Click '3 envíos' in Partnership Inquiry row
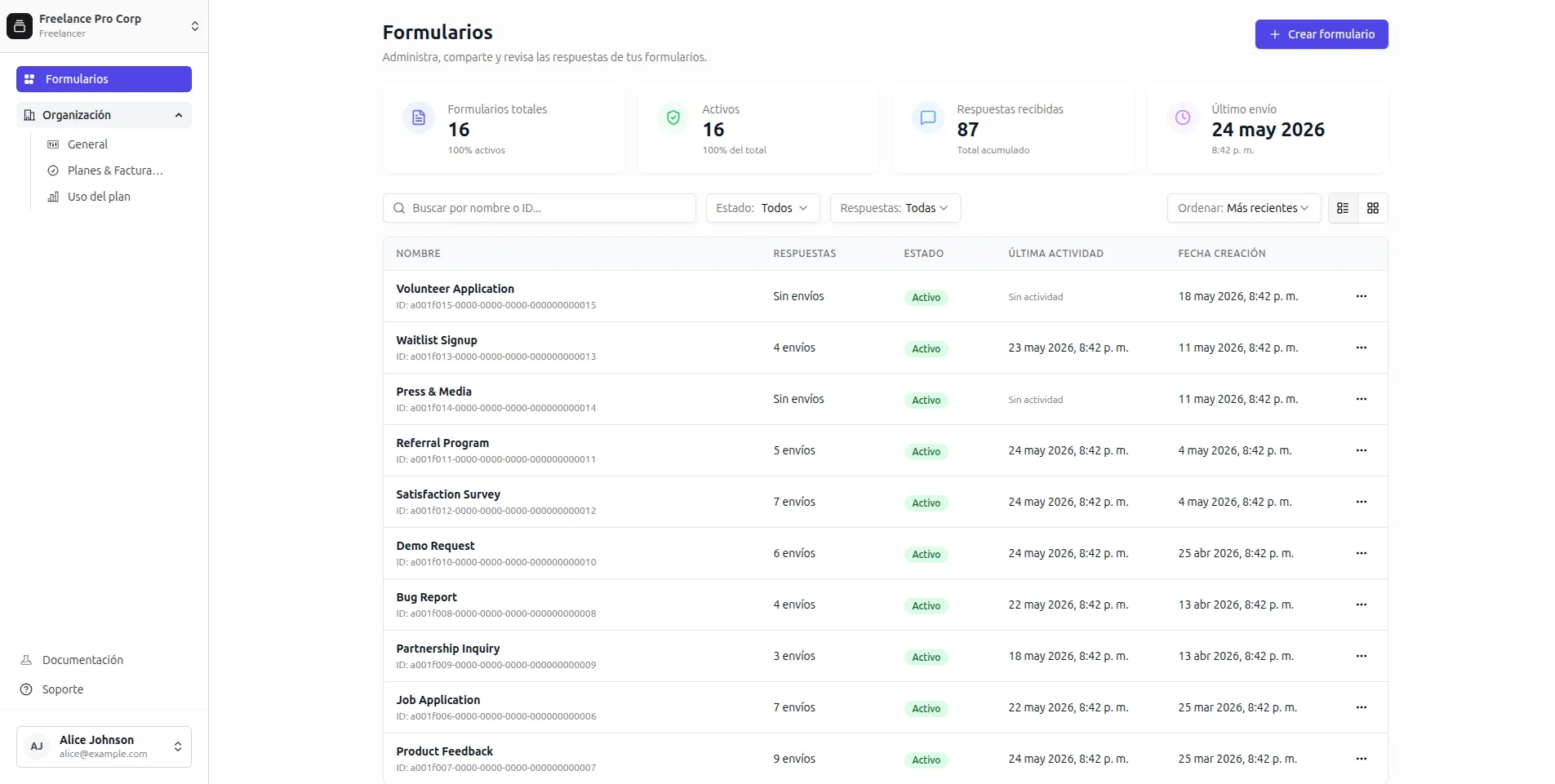Image resolution: width=1555 pixels, height=784 pixels. [793, 656]
